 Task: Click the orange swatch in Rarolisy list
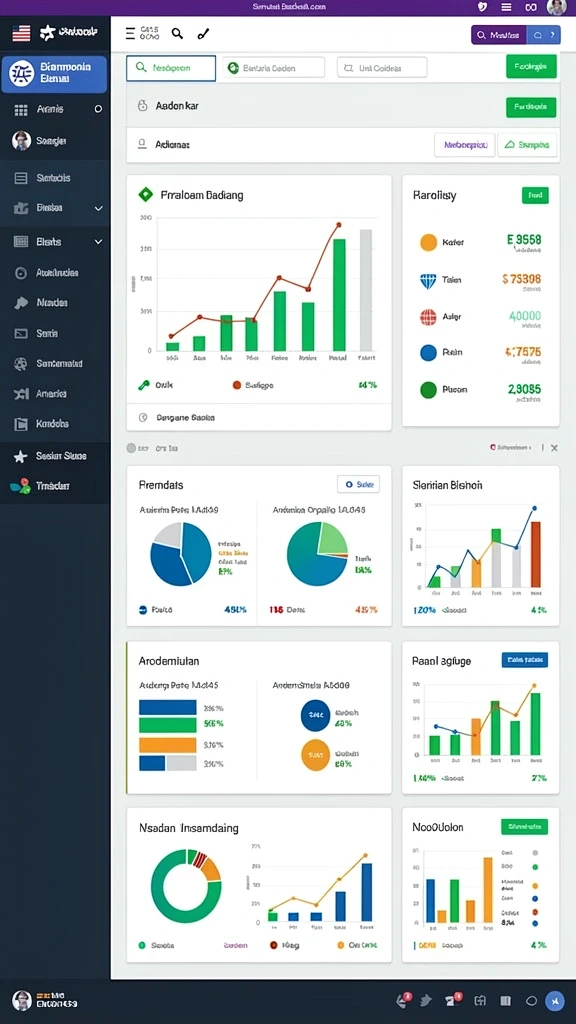pyautogui.click(x=428, y=242)
